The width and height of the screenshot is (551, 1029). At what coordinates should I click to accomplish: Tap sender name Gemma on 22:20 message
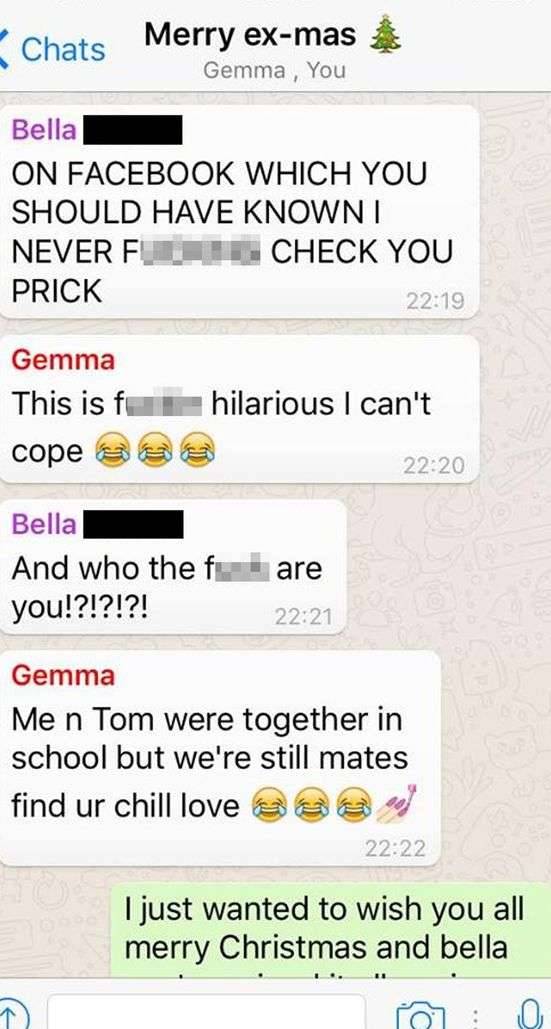point(64,360)
